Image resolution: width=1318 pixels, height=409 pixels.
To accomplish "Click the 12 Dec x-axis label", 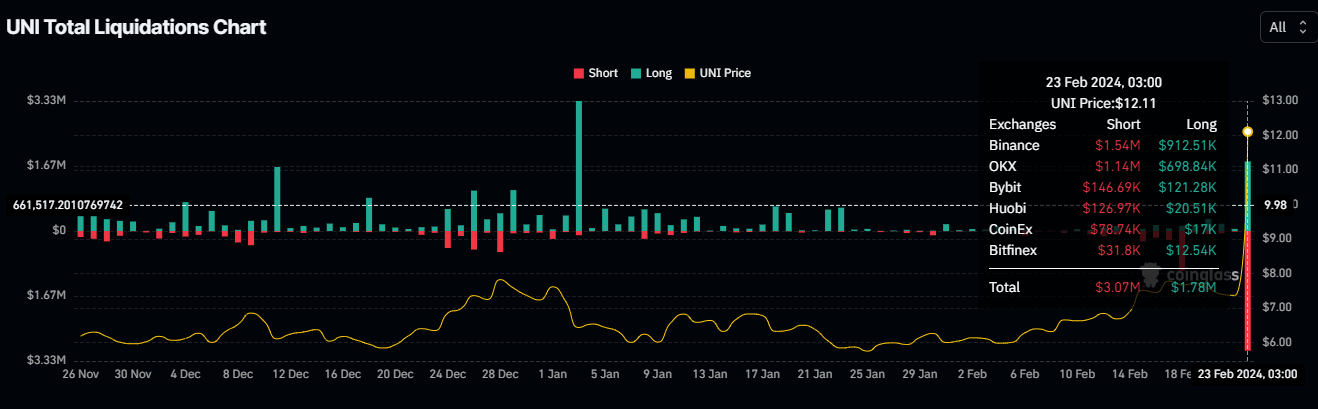I will [290, 374].
